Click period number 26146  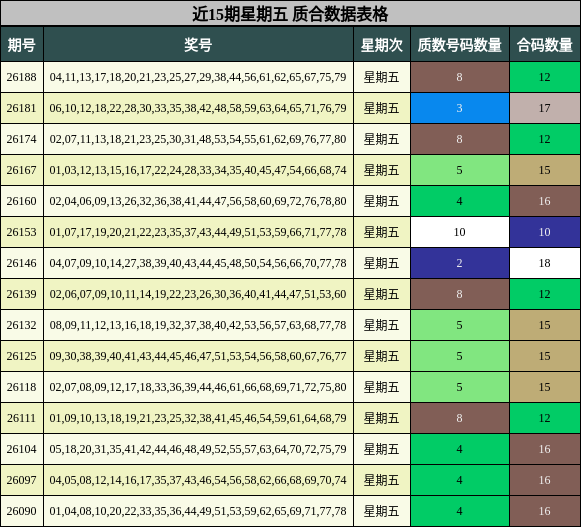pos(21,263)
